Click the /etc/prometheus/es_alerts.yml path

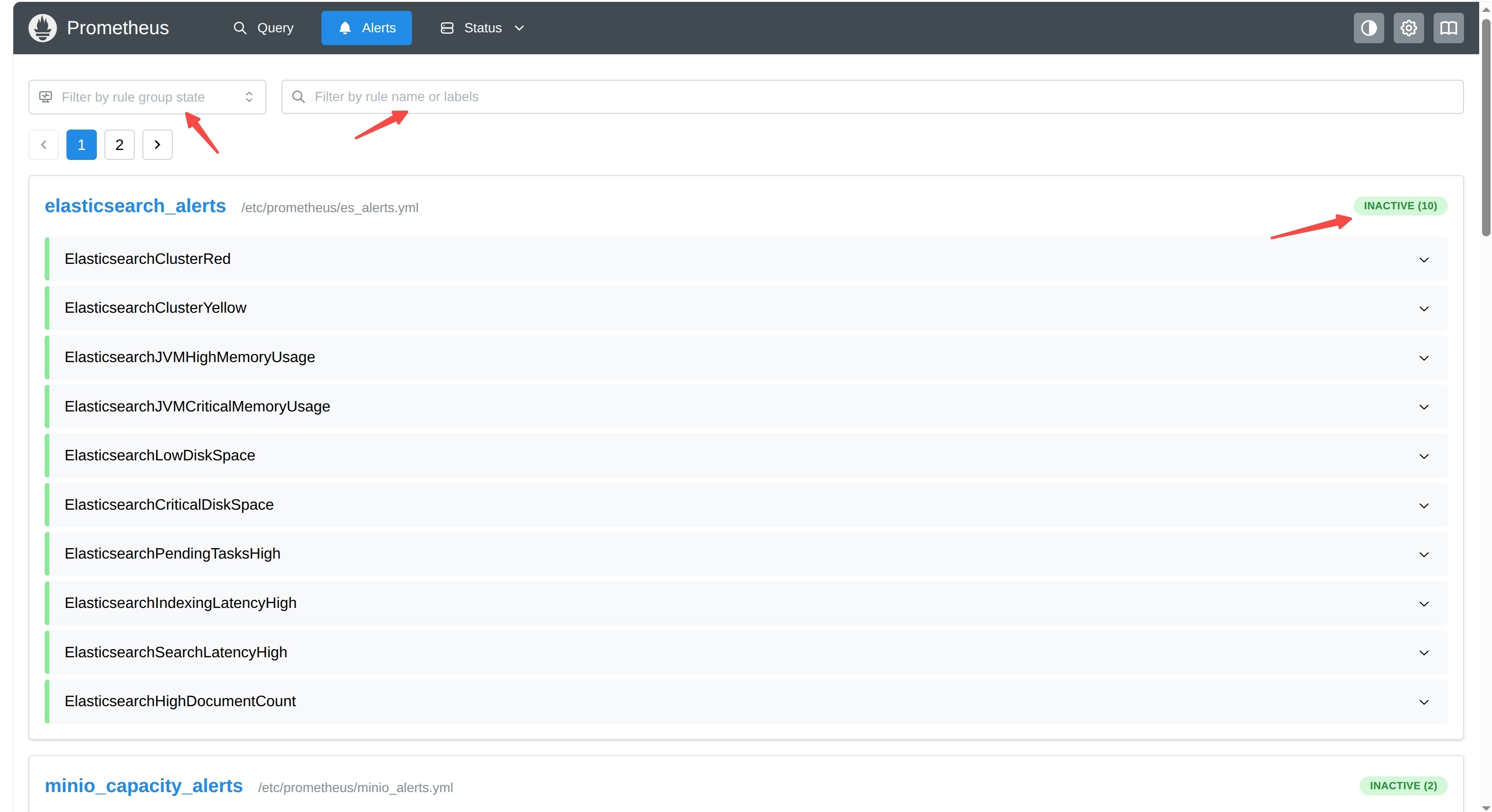pyautogui.click(x=329, y=208)
